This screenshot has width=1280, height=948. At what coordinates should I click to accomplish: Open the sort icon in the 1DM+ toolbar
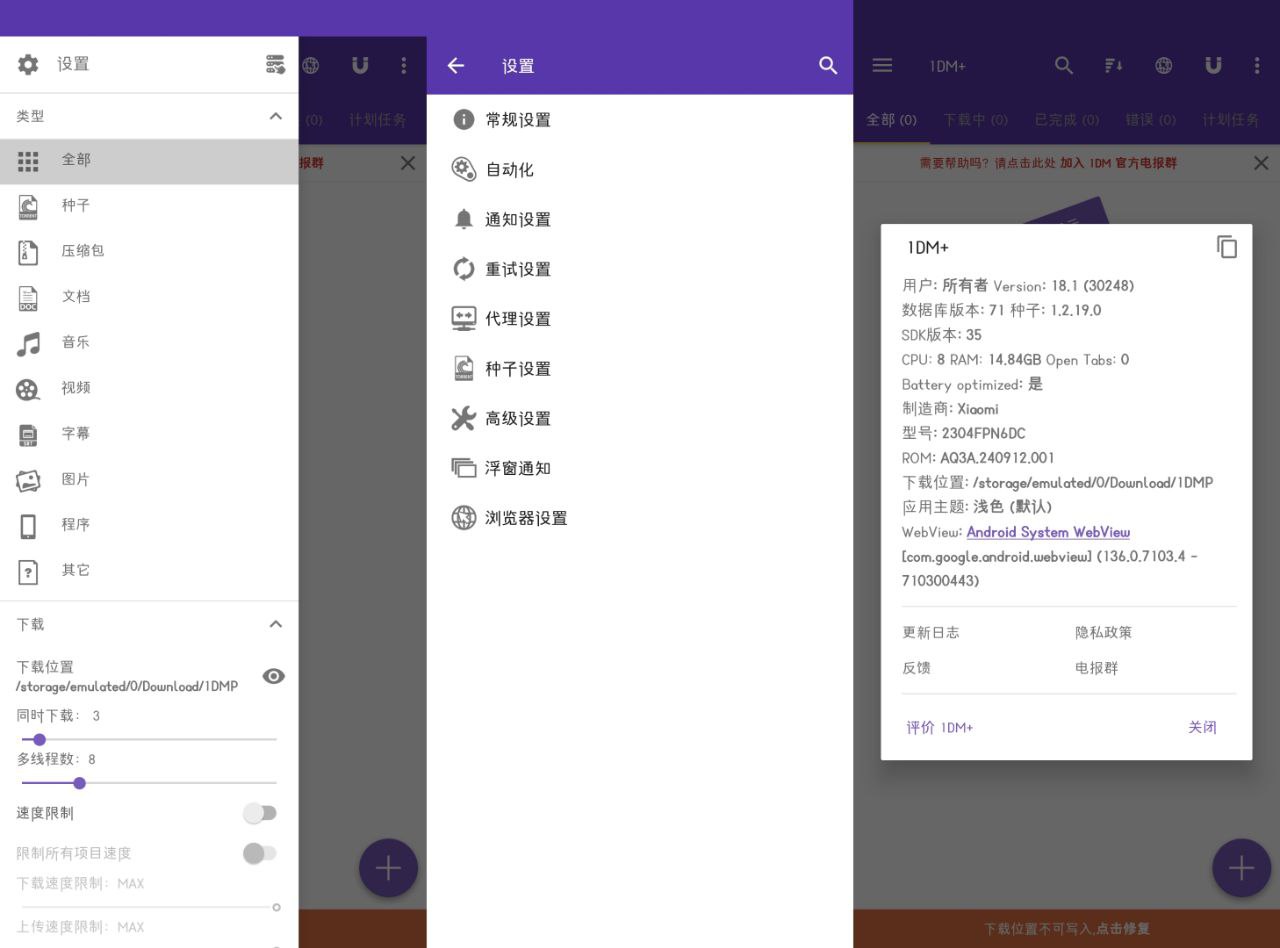point(1113,66)
